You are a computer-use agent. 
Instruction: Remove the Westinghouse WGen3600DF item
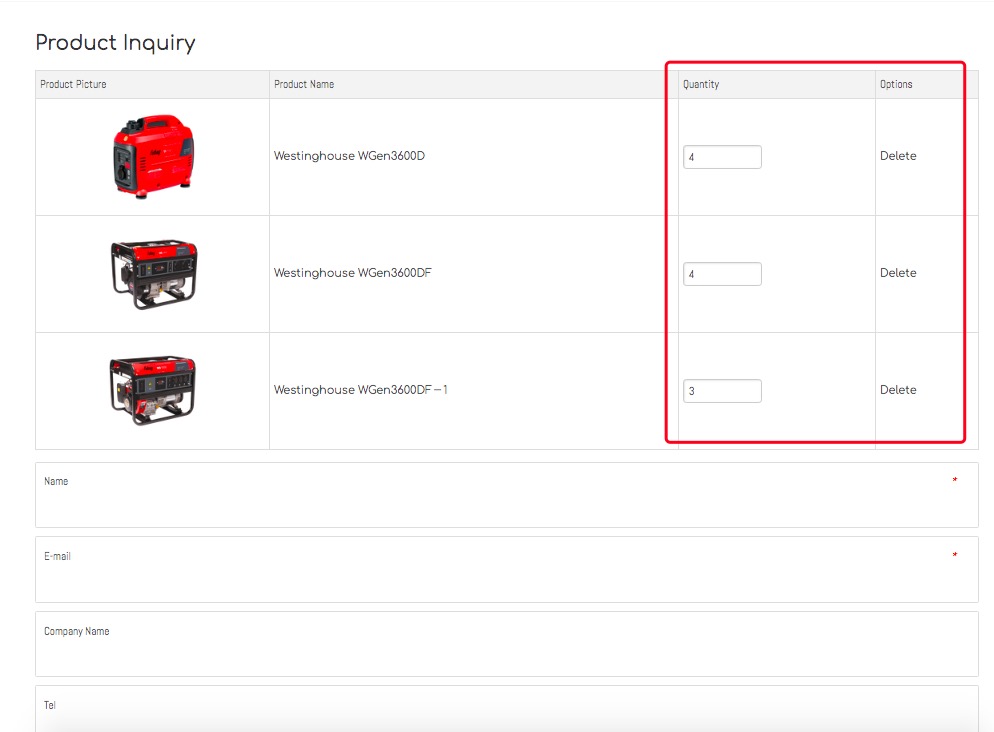click(897, 273)
